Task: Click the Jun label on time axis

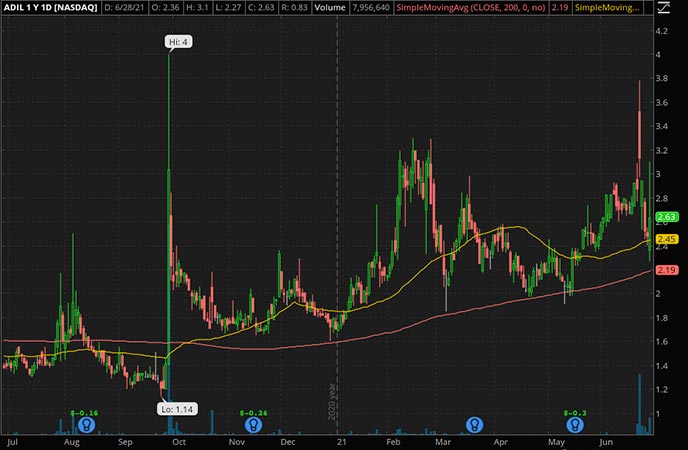Action: point(606,442)
